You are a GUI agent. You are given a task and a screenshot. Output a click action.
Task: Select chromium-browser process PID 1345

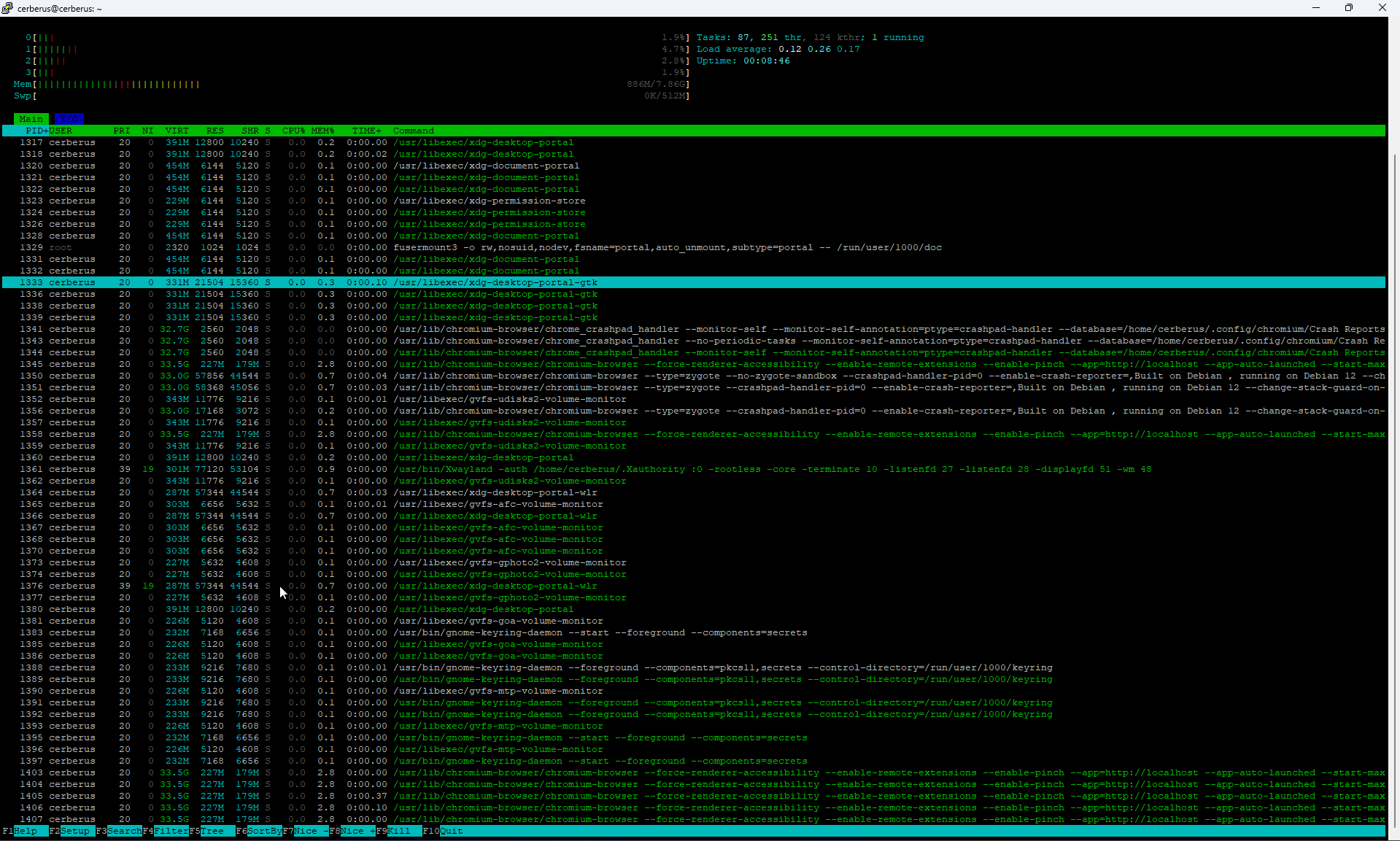coord(693,364)
